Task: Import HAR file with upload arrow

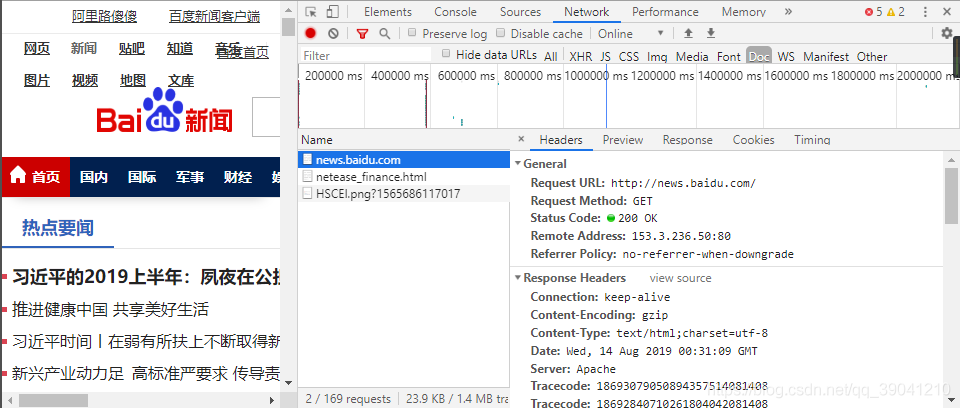Action: (688, 33)
